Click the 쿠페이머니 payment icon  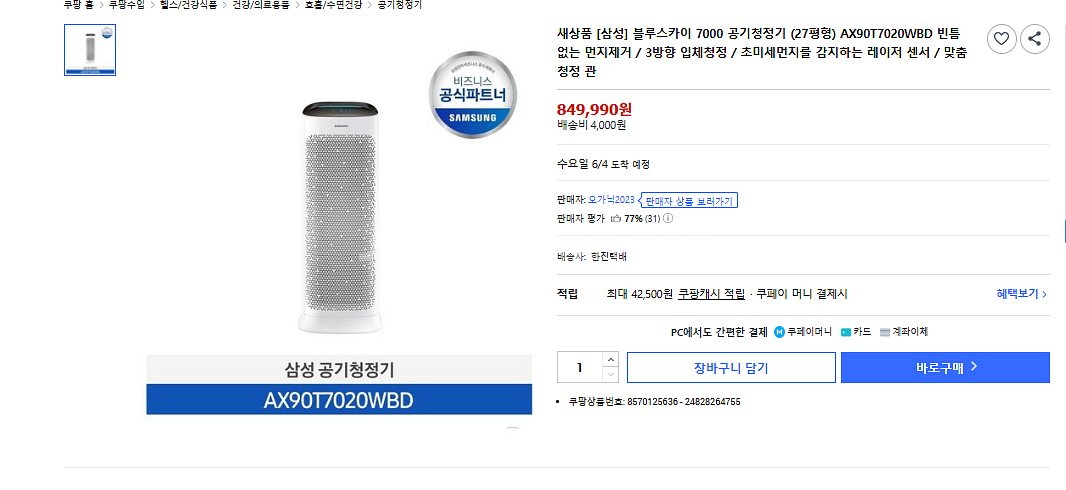(x=780, y=332)
